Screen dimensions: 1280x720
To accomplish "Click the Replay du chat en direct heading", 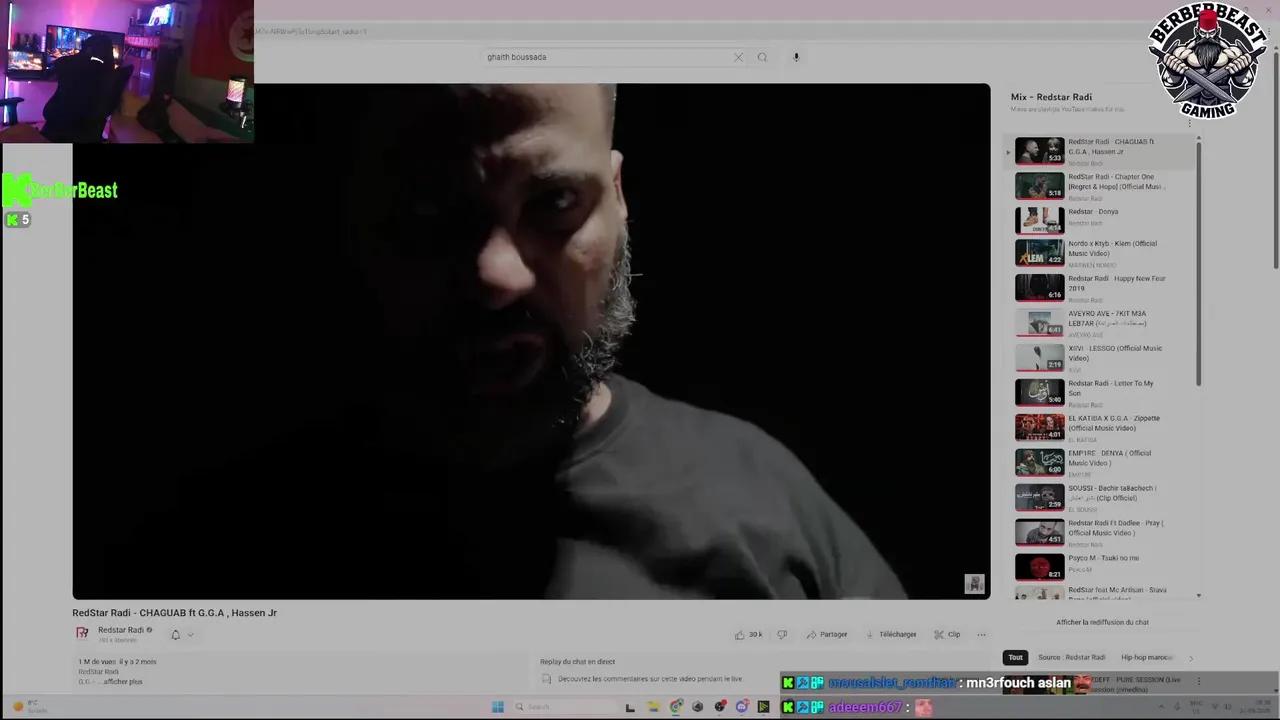I will click(x=577, y=662).
